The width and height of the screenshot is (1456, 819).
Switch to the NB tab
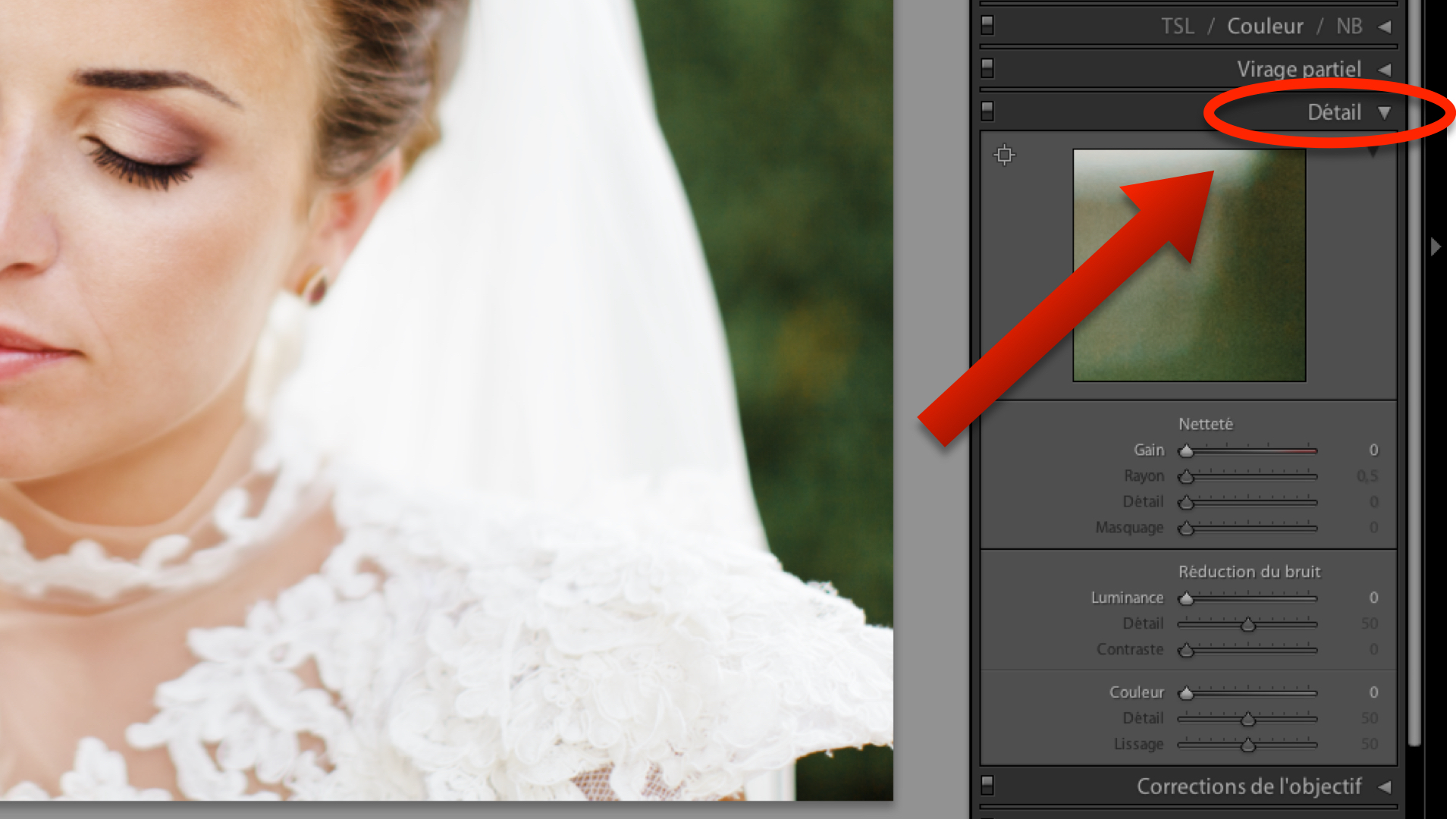click(1349, 27)
